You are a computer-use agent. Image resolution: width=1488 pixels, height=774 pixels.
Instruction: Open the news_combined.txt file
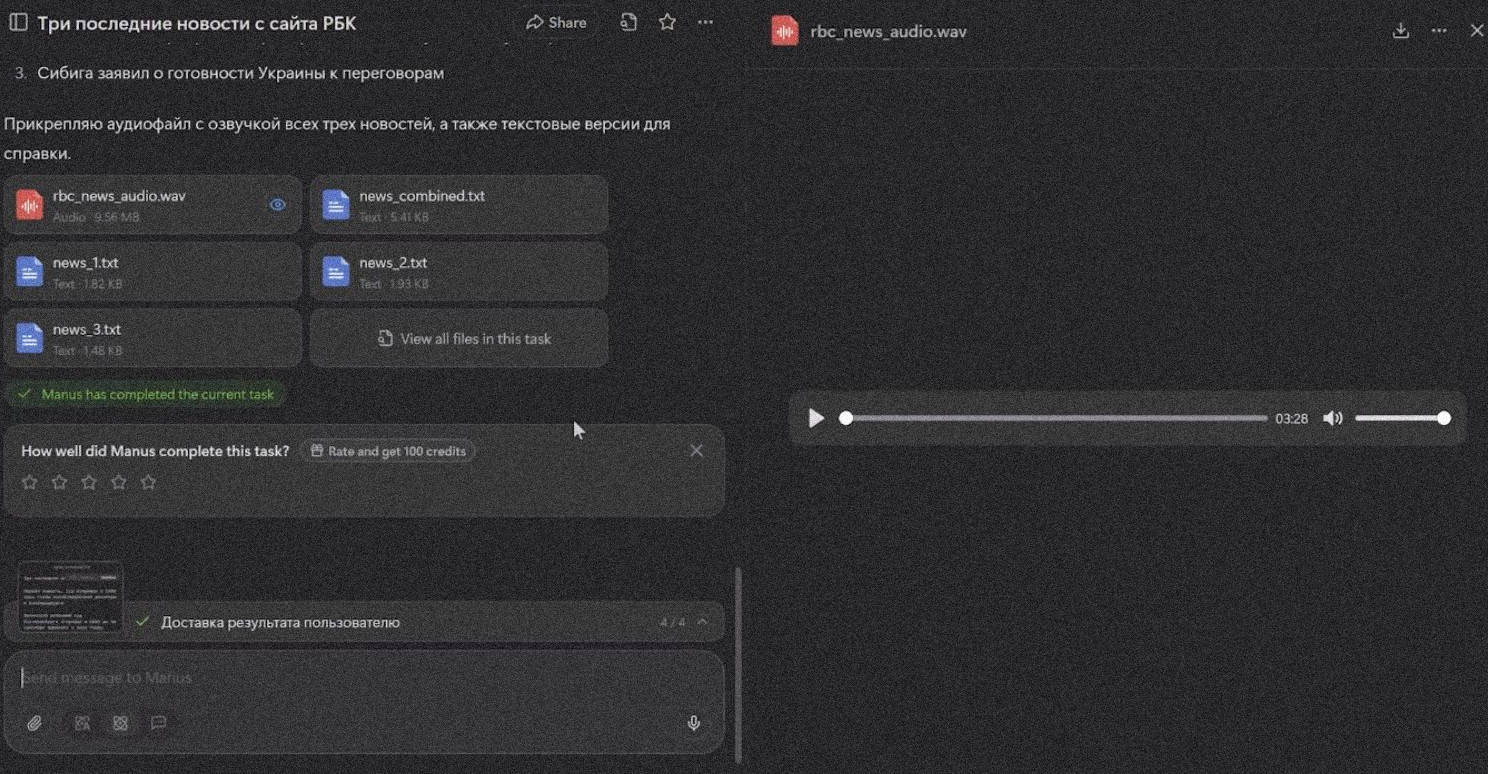[459, 205]
